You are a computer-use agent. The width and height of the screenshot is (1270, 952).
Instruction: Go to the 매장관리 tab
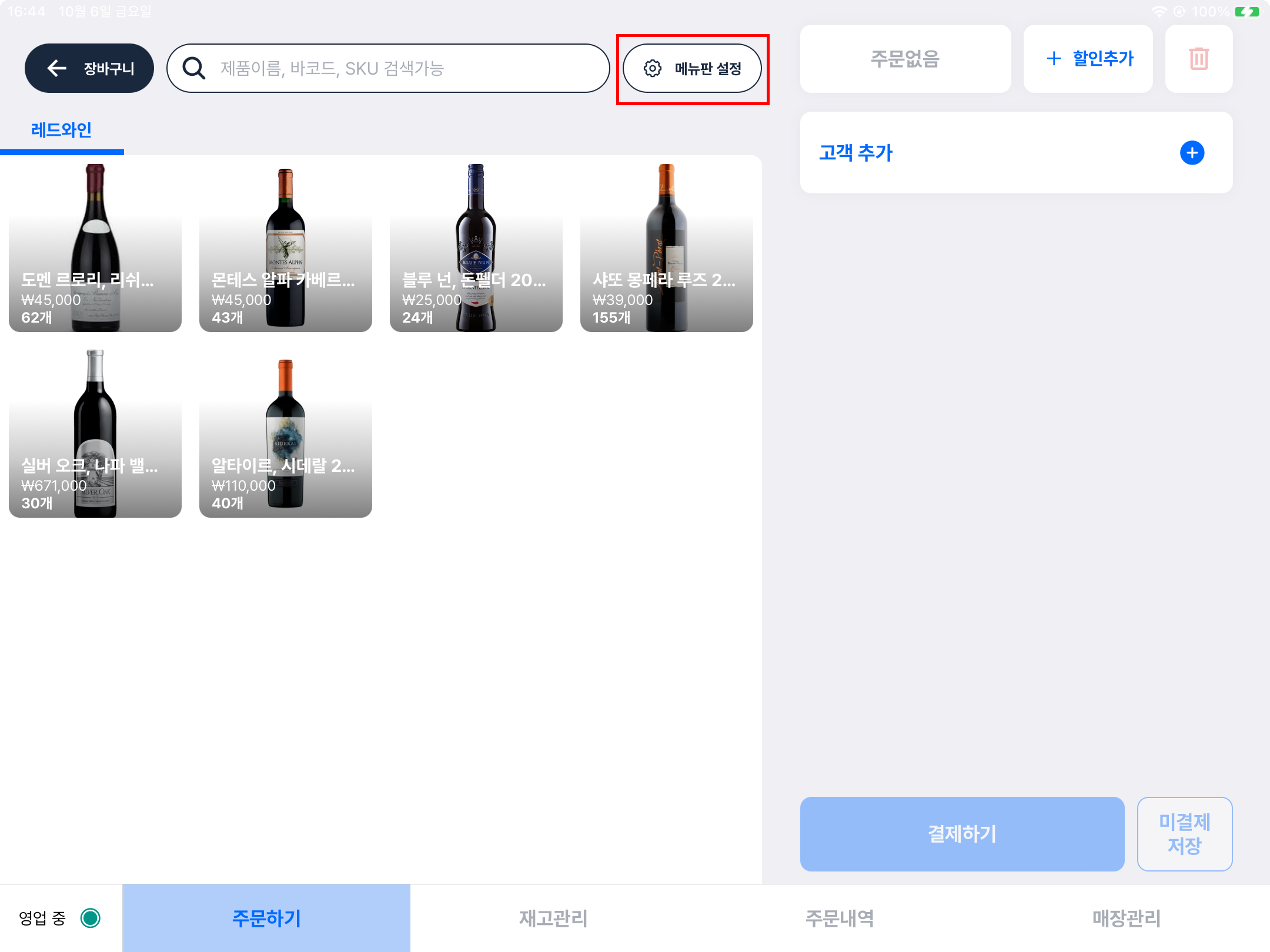click(1127, 918)
